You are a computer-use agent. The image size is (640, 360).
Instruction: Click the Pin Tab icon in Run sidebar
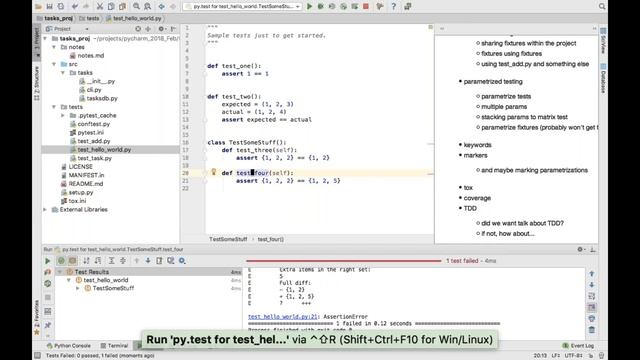pos(48,325)
